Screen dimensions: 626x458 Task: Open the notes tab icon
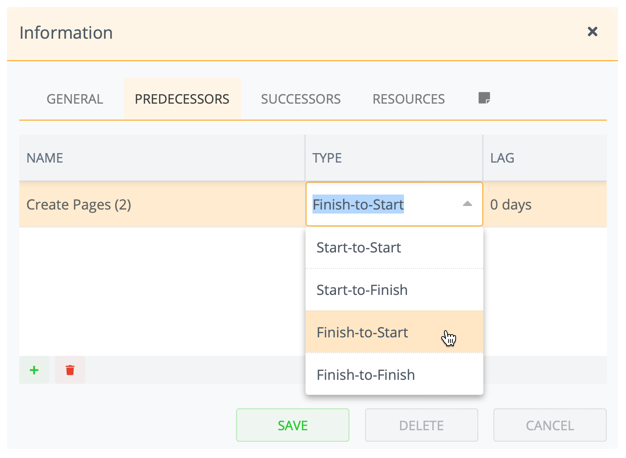484,98
